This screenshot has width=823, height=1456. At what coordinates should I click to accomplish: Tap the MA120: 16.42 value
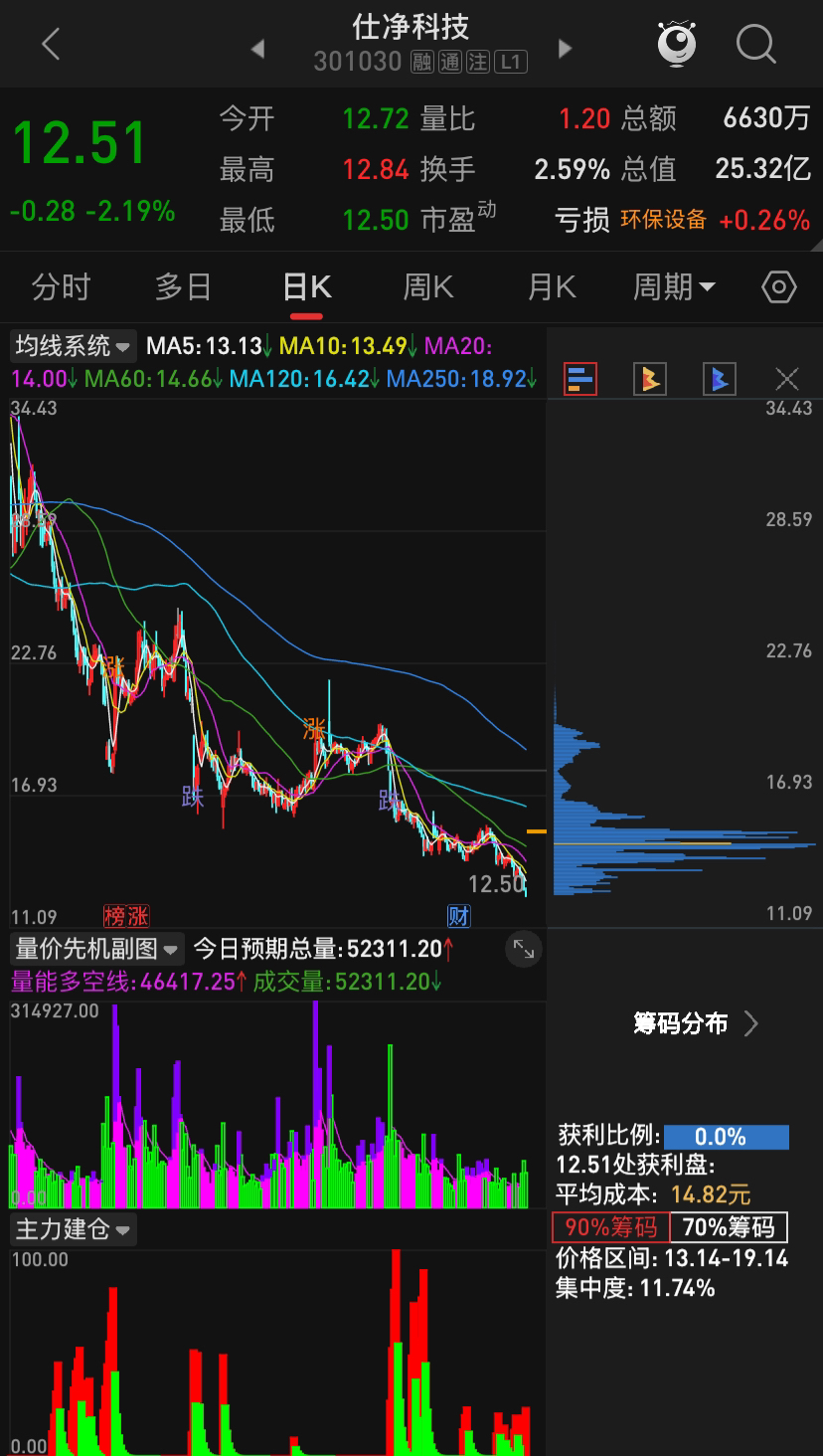[x=305, y=379]
